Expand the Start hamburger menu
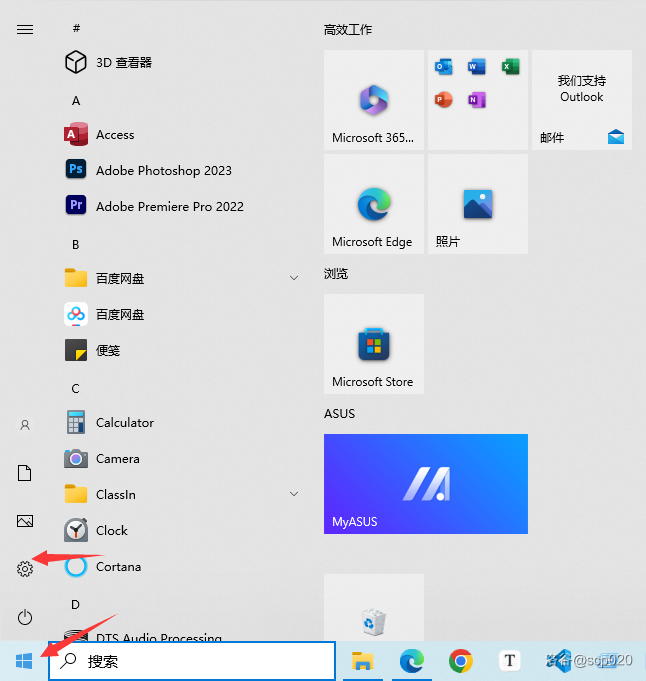This screenshot has width=646, height=681. point(25,29)
